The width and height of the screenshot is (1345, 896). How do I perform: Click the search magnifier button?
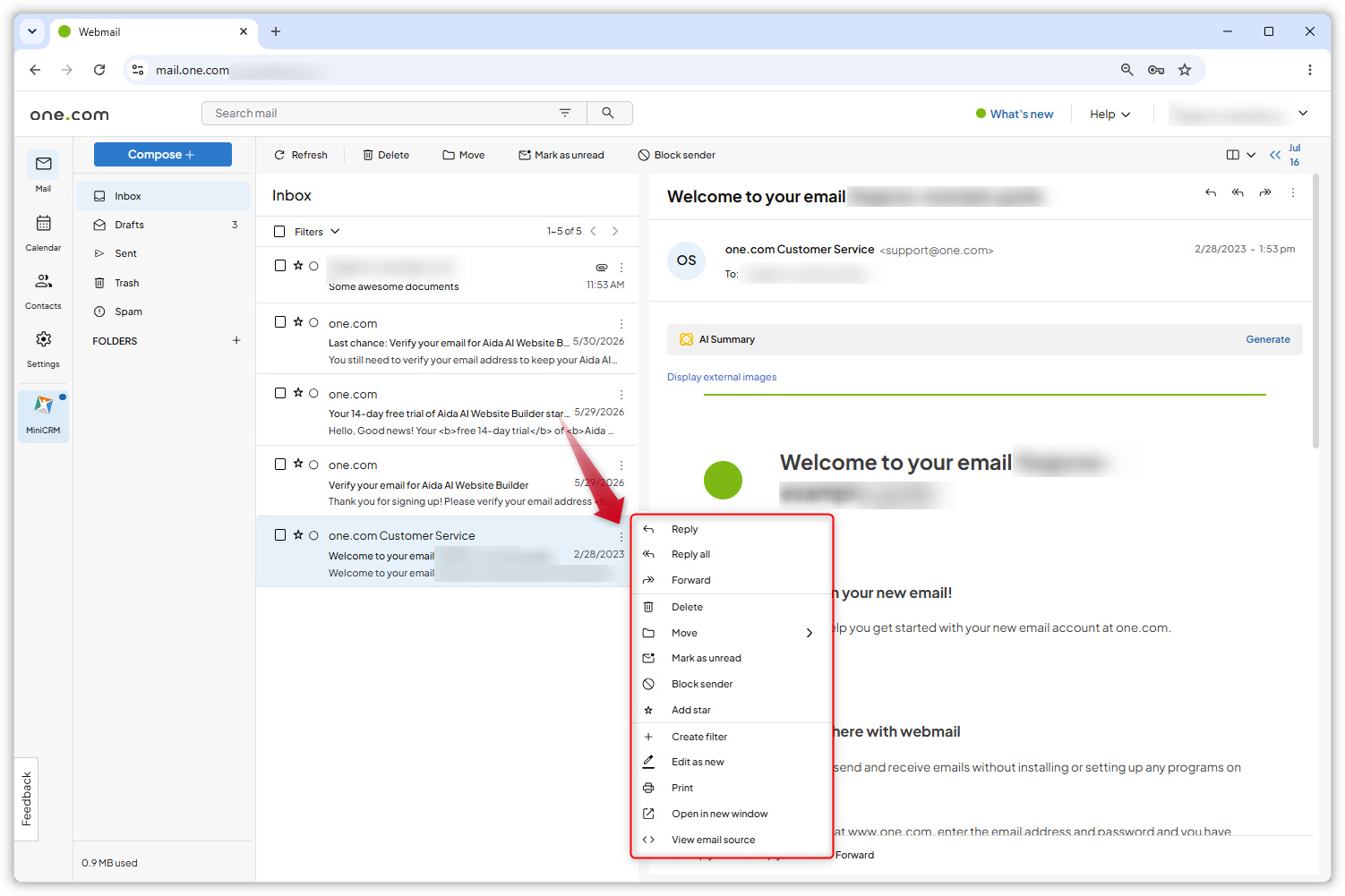coord(608,113)
